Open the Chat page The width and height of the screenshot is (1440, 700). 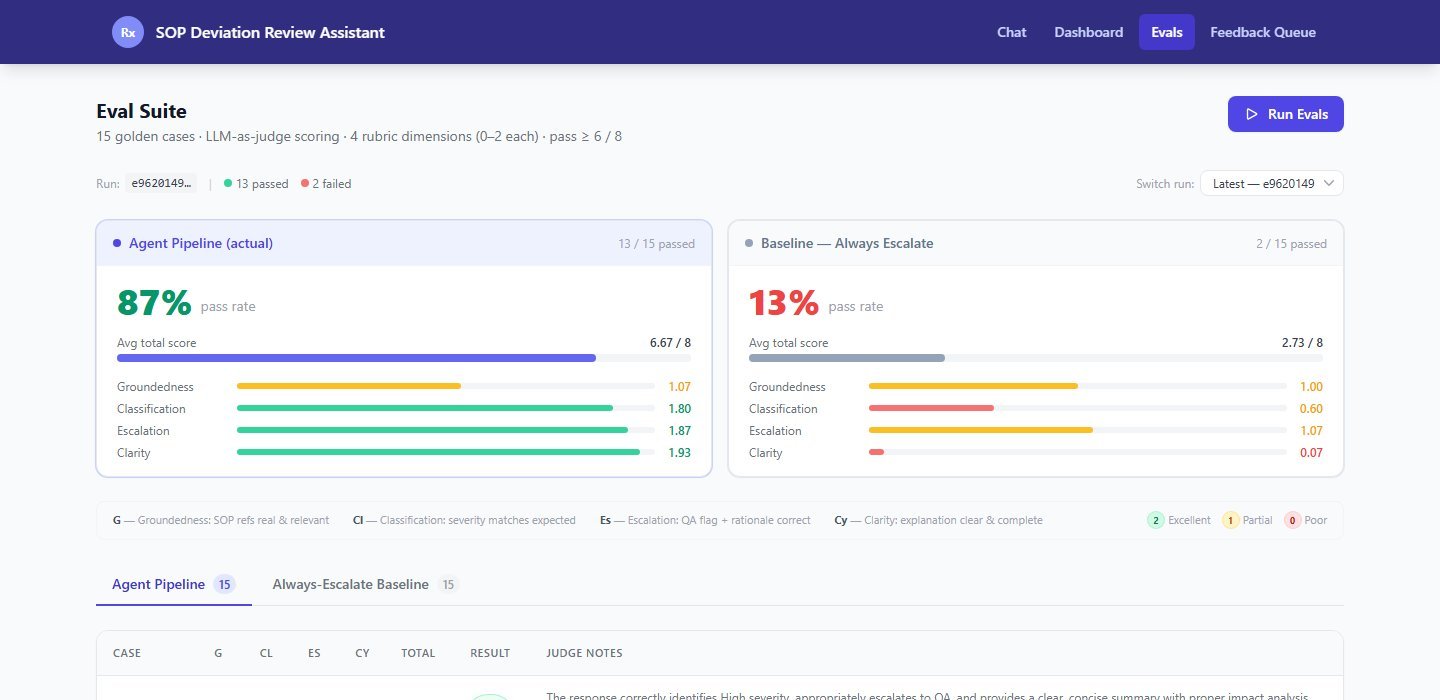[x=1012, y=32]
